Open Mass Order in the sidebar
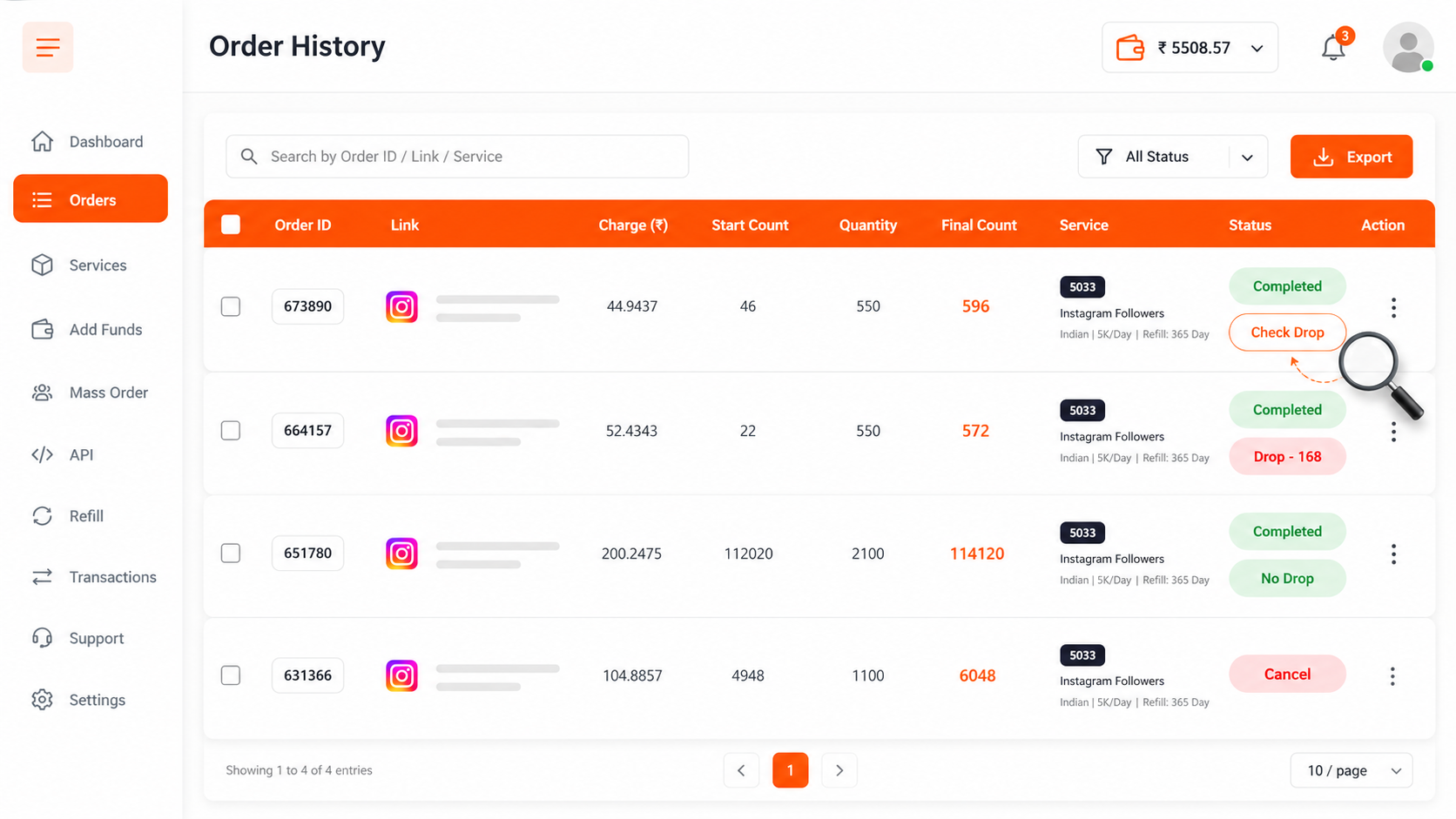Viewport: 1456px width, 819px height. pos(91,393)
